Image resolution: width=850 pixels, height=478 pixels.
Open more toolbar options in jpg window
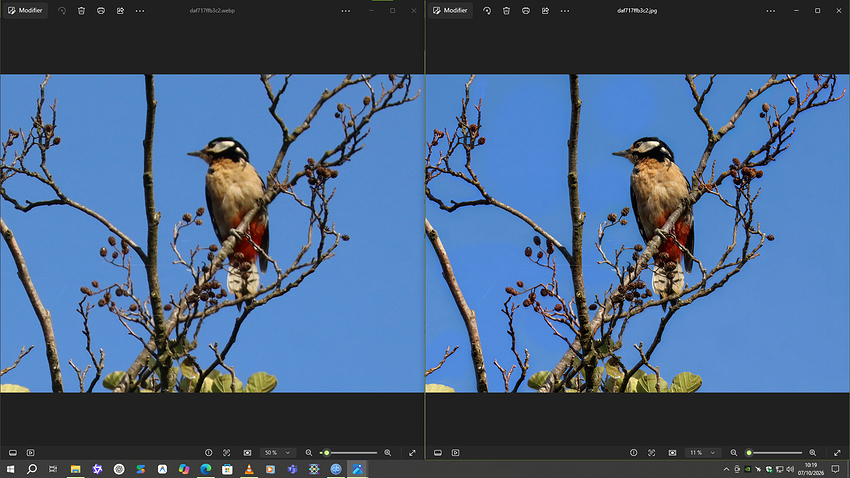[x=565, y=11]
